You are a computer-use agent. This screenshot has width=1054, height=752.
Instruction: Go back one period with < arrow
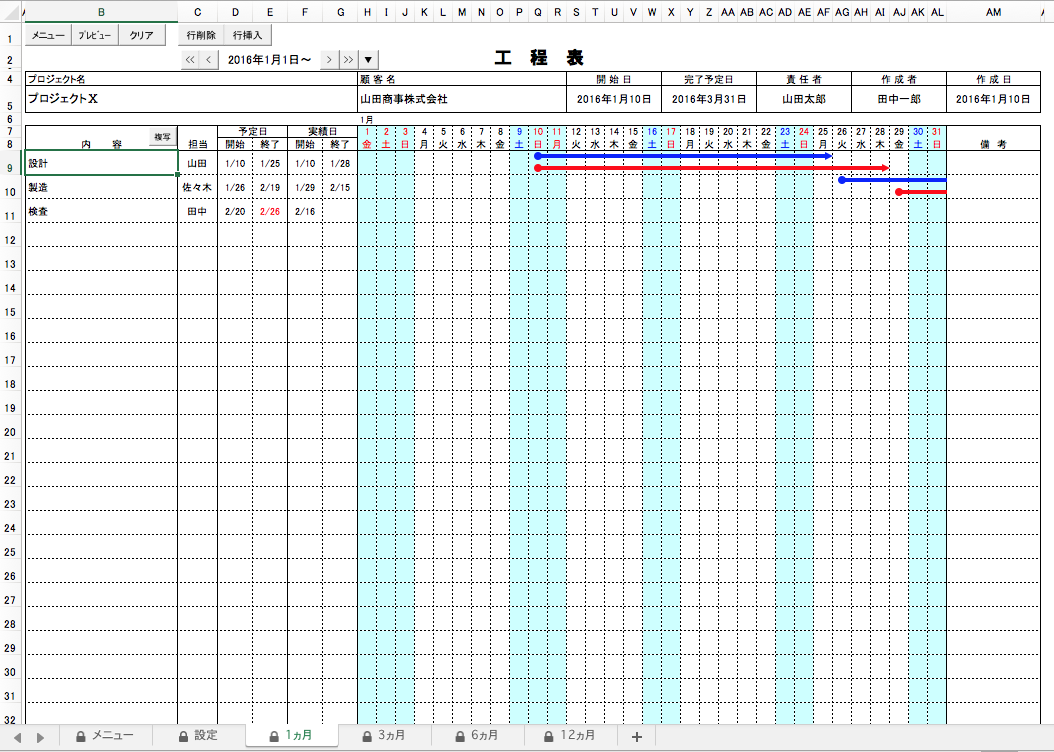[209, 60]
